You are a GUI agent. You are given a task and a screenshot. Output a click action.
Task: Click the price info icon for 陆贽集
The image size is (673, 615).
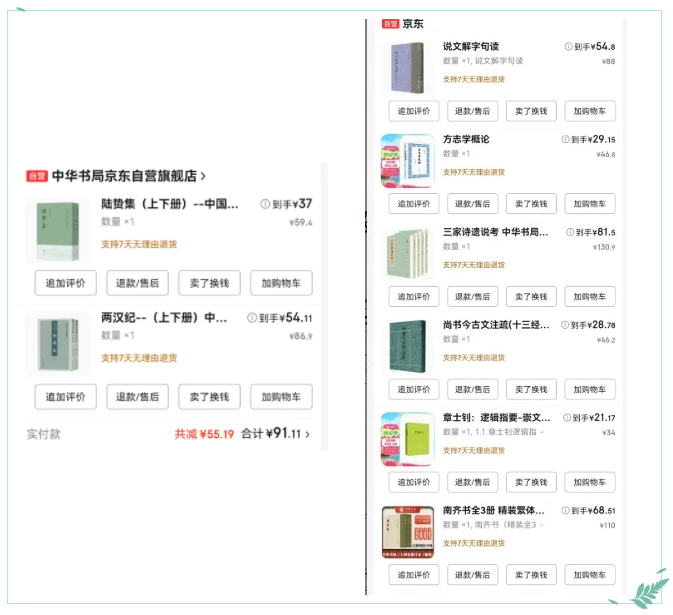[265, 204]
